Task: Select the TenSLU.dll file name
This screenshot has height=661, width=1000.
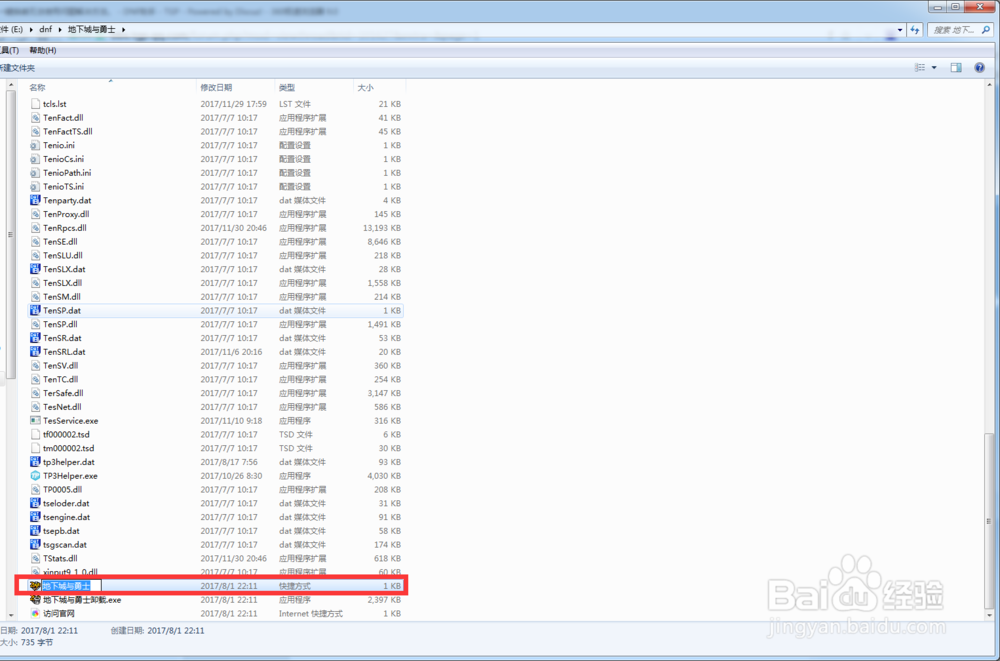Action: click(63, 255)
